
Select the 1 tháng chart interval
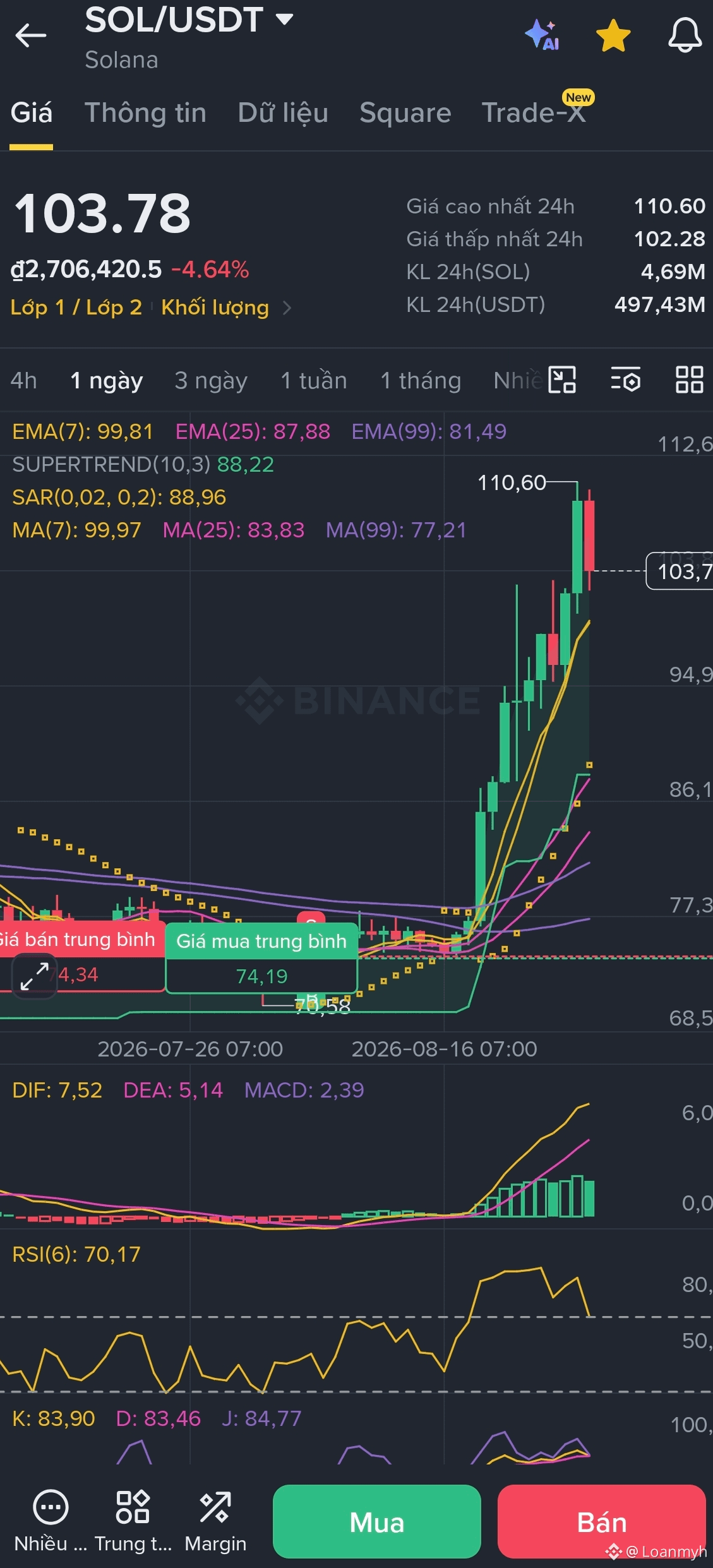[x=421, y=381]
